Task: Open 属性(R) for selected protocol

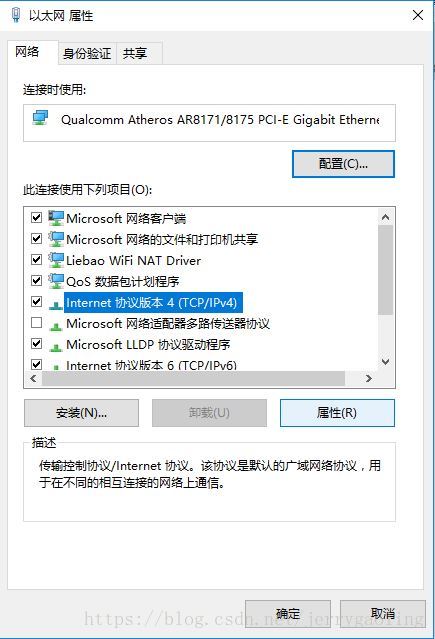Action: 337,413
